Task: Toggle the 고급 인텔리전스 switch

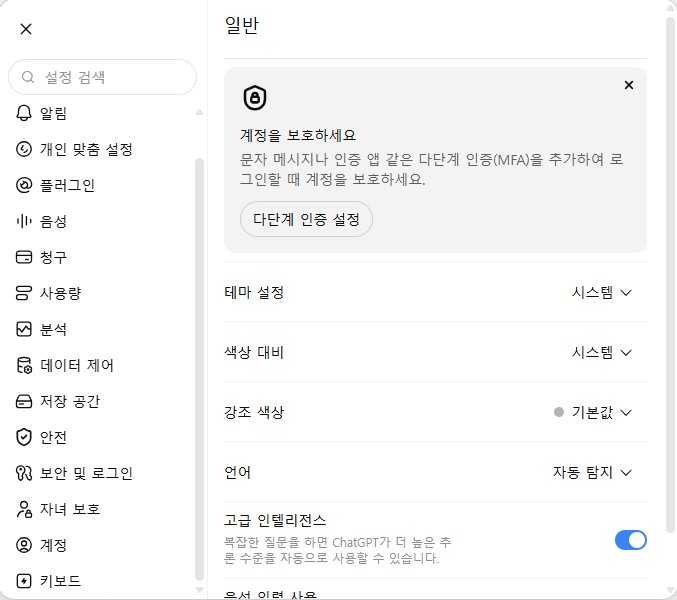Action: click(630, 540)
